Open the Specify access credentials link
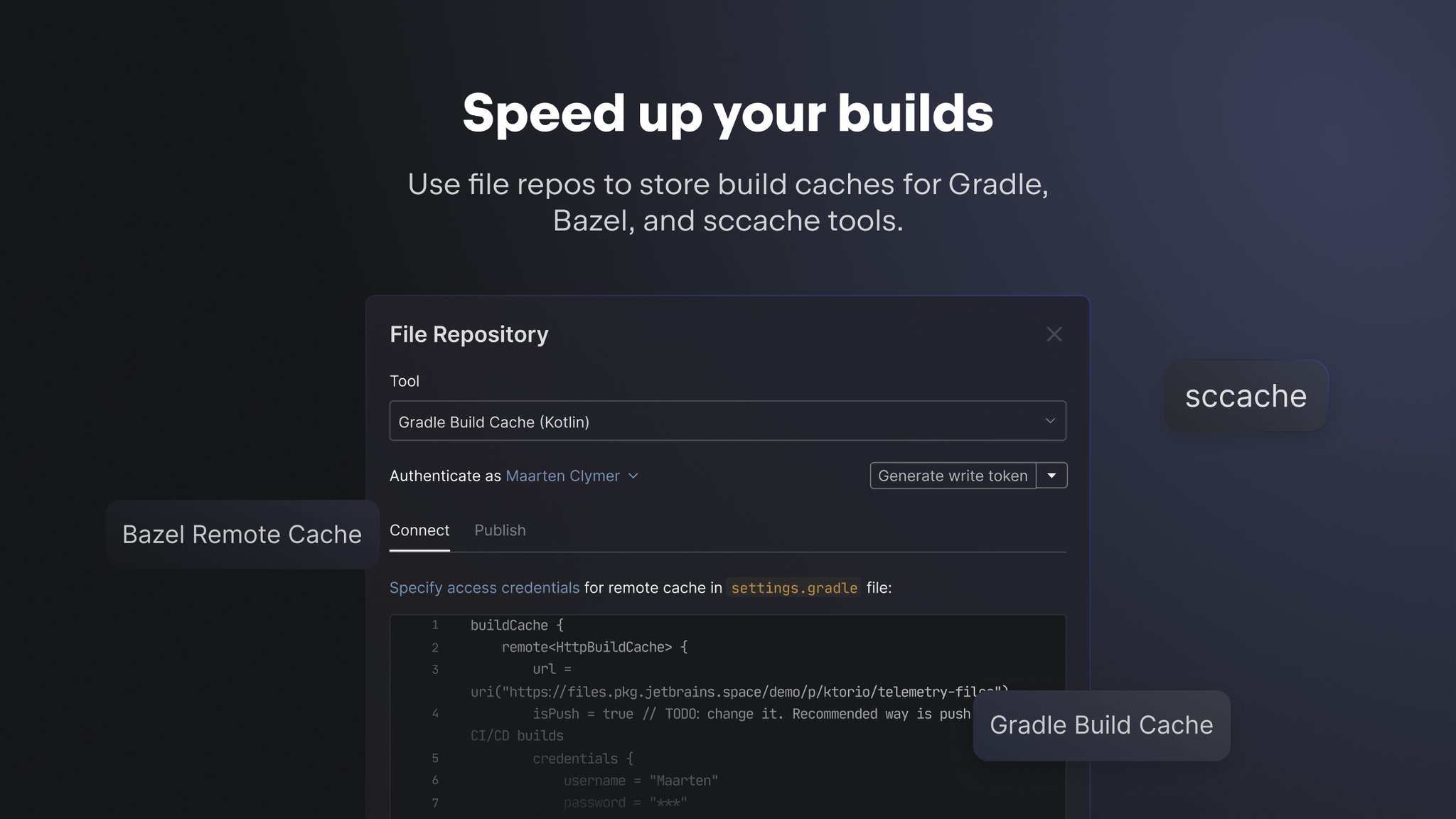Screen dimensions: 1456x819 [483, 588]
